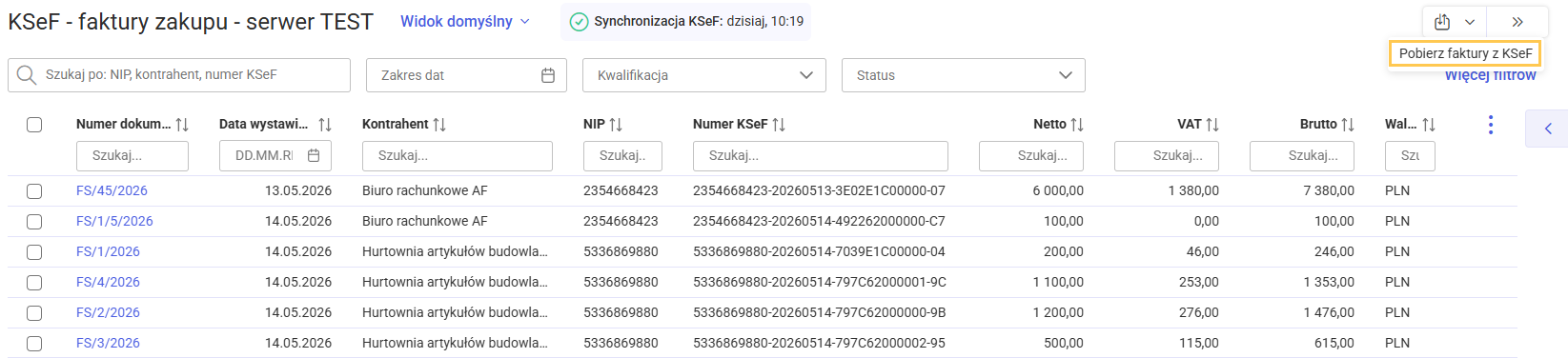
Task: Click the Więcej filtrów link
Action: pos(1490,75)
